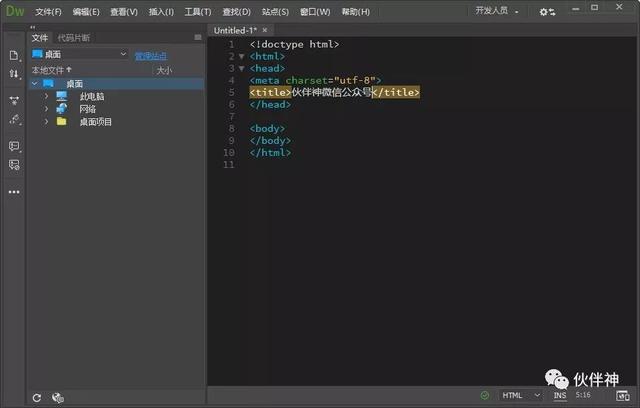Click the File Management arrows icon

coord(14,74)
